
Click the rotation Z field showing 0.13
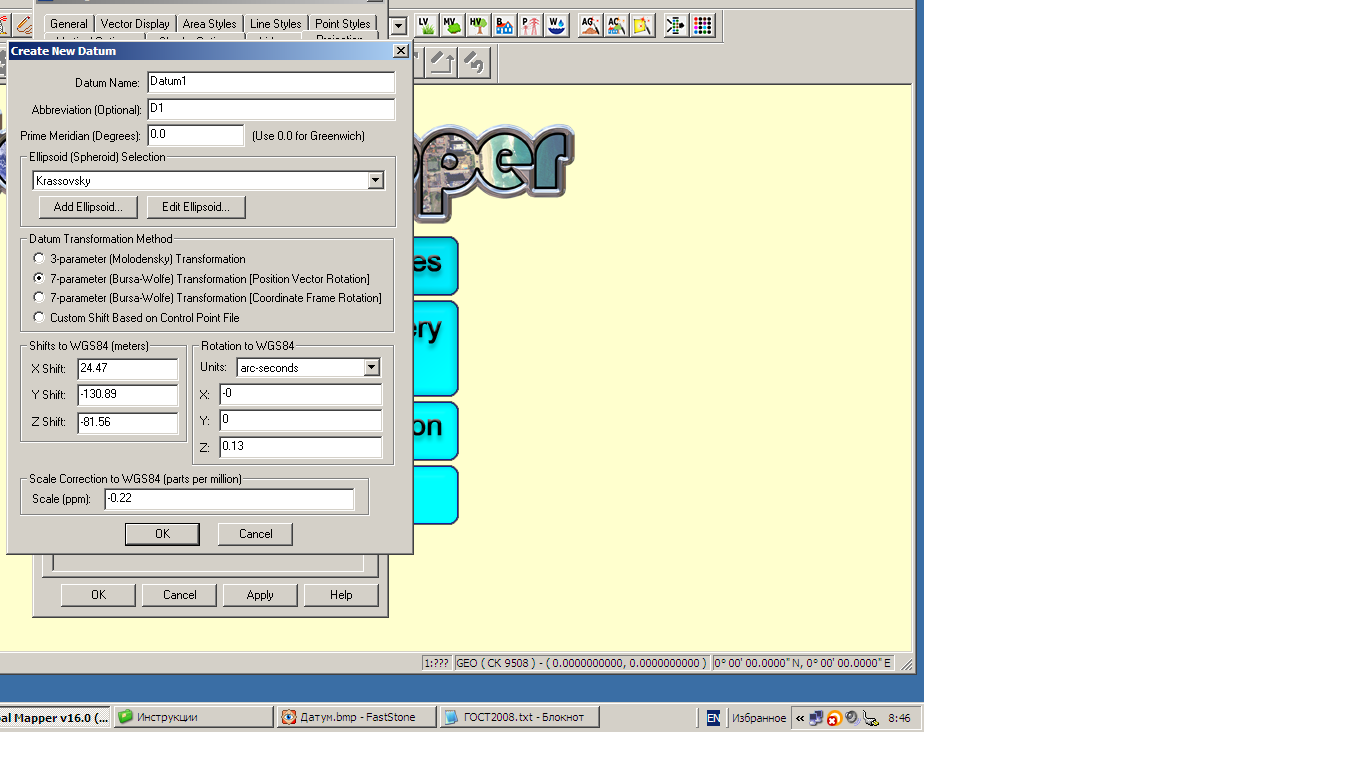pos(301,447)
